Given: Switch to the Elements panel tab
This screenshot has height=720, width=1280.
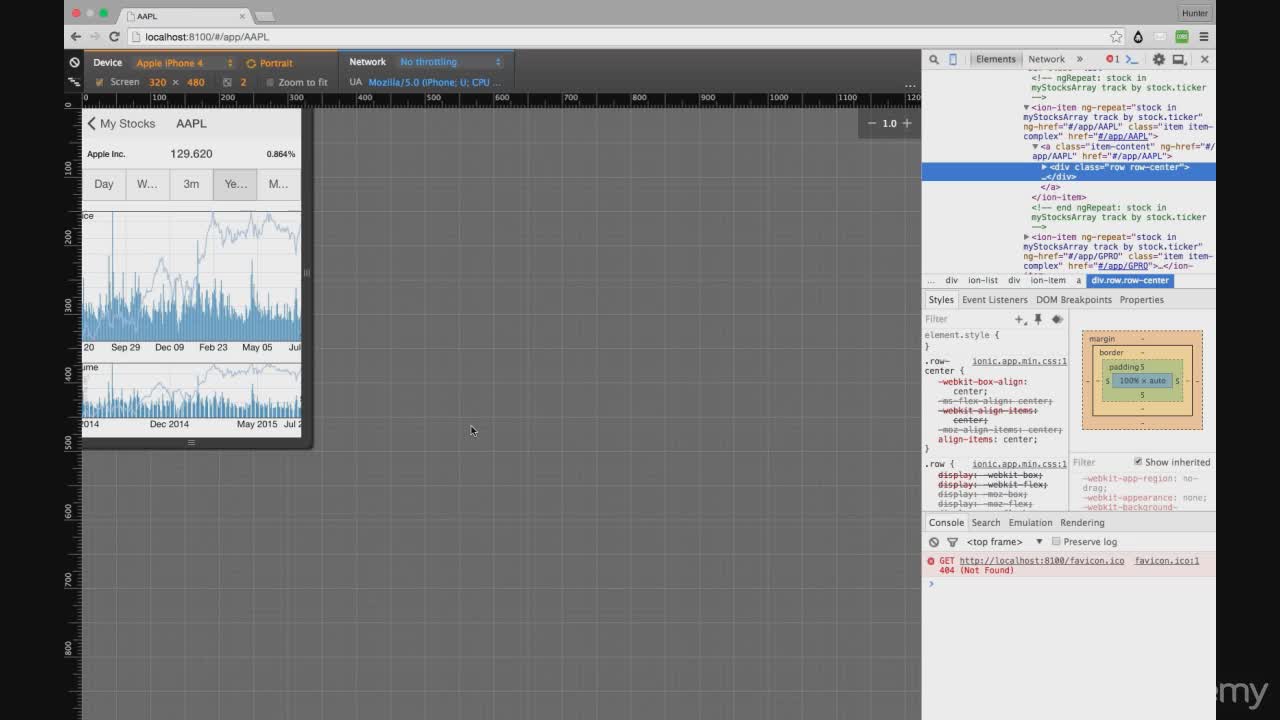Looking at the screenshot, I should tap(995, 59).
